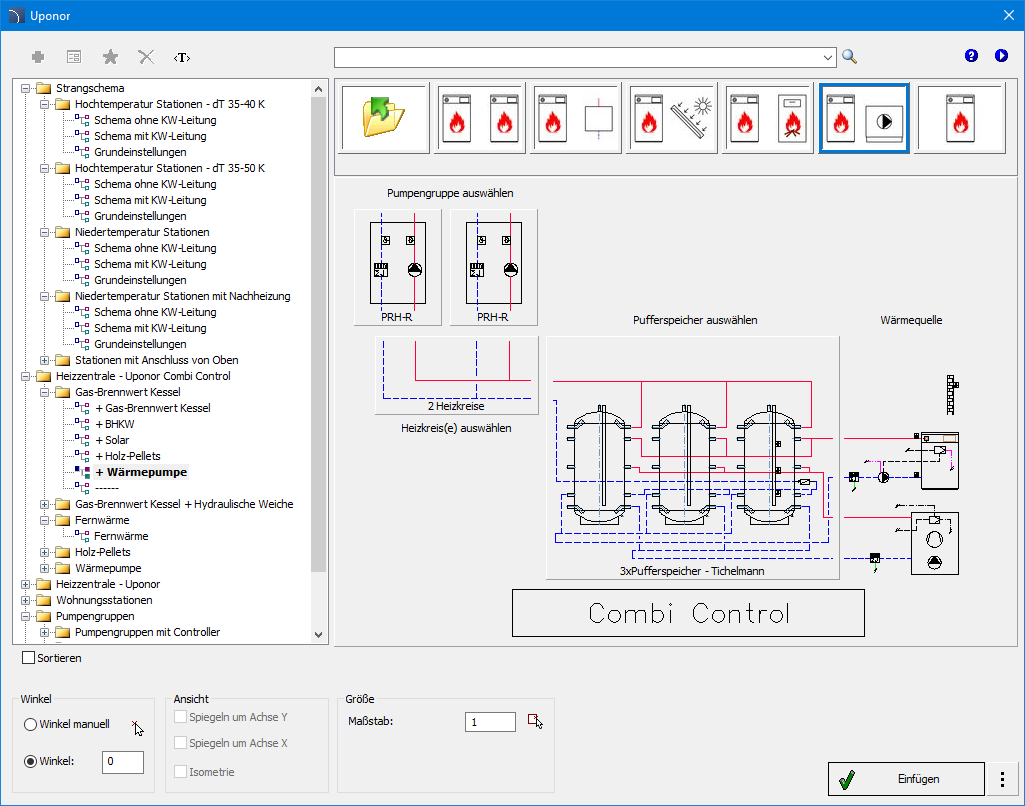Click the pick-scale icon beside Maßstab

coord(535,721)
